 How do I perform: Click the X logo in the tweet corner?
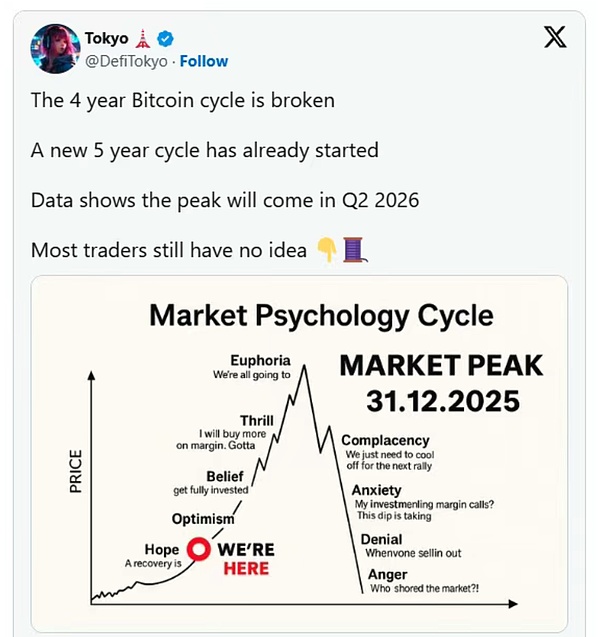click(x=554, y=39)
